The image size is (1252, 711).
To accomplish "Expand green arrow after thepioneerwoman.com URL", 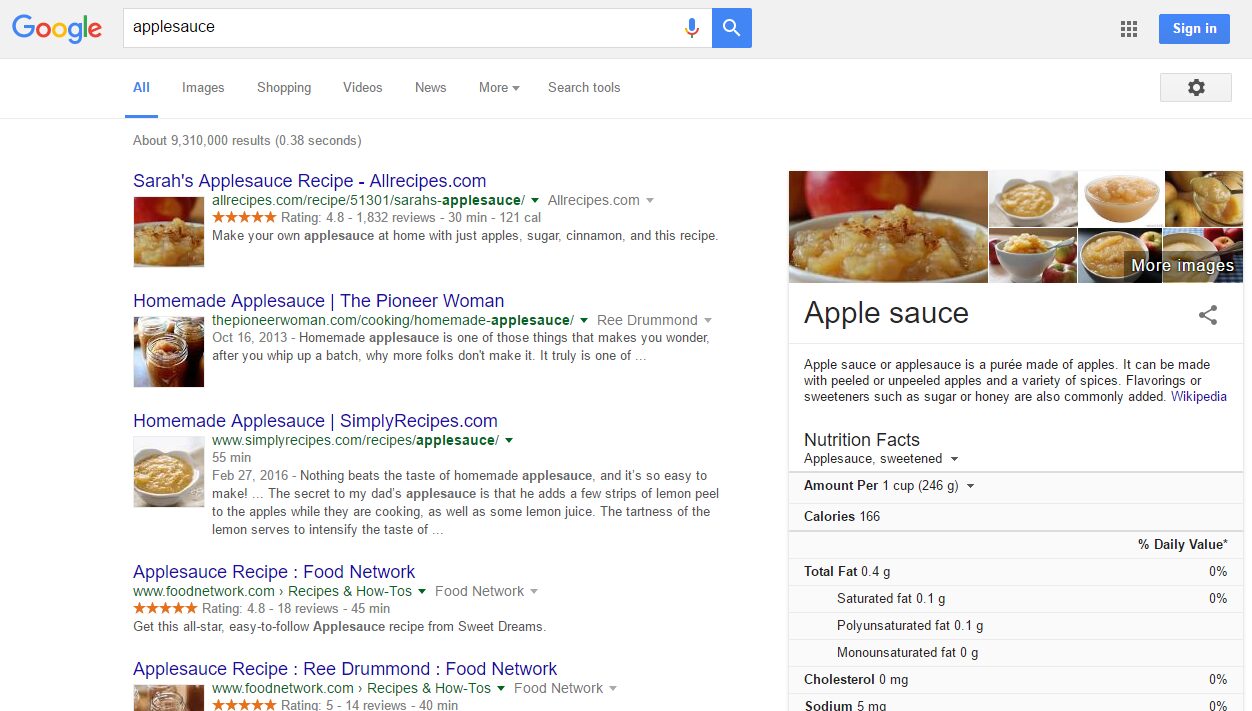I will click(x=584, y=321).
